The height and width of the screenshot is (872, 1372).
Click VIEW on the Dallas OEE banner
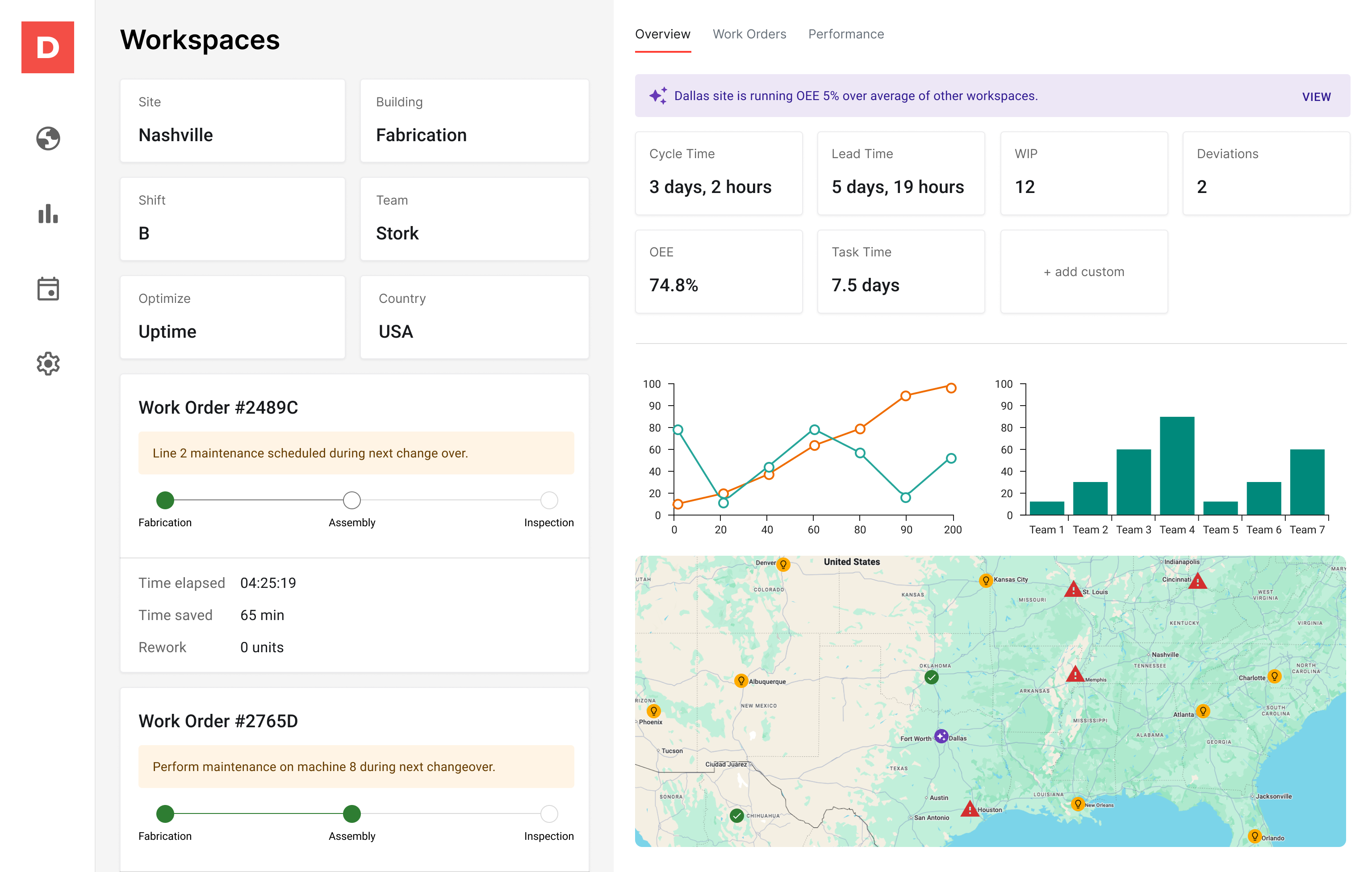[x=1316, y=96]
